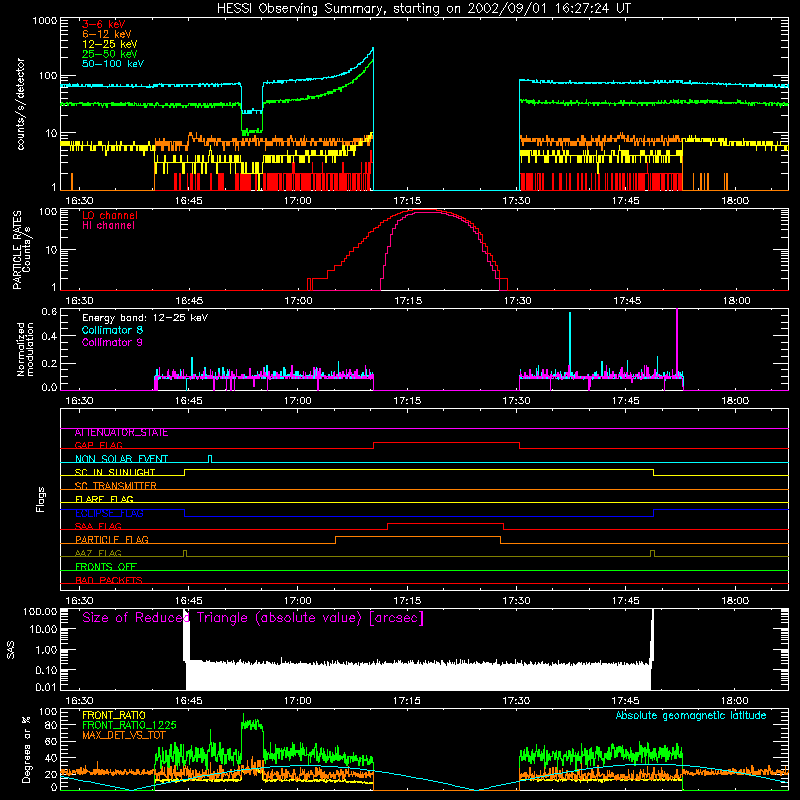Select the red 3-6 keV legend label

click(x=104, y=24)
